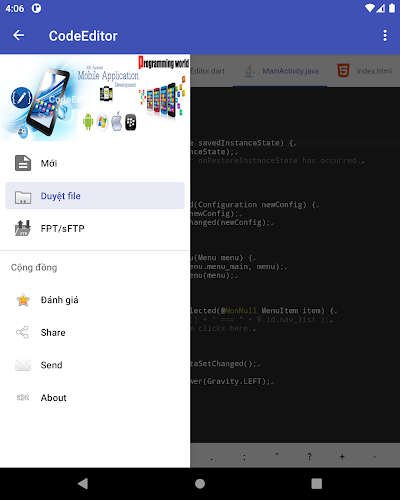Tap the CodeEditor logo in drawer header

coord(21,98)
